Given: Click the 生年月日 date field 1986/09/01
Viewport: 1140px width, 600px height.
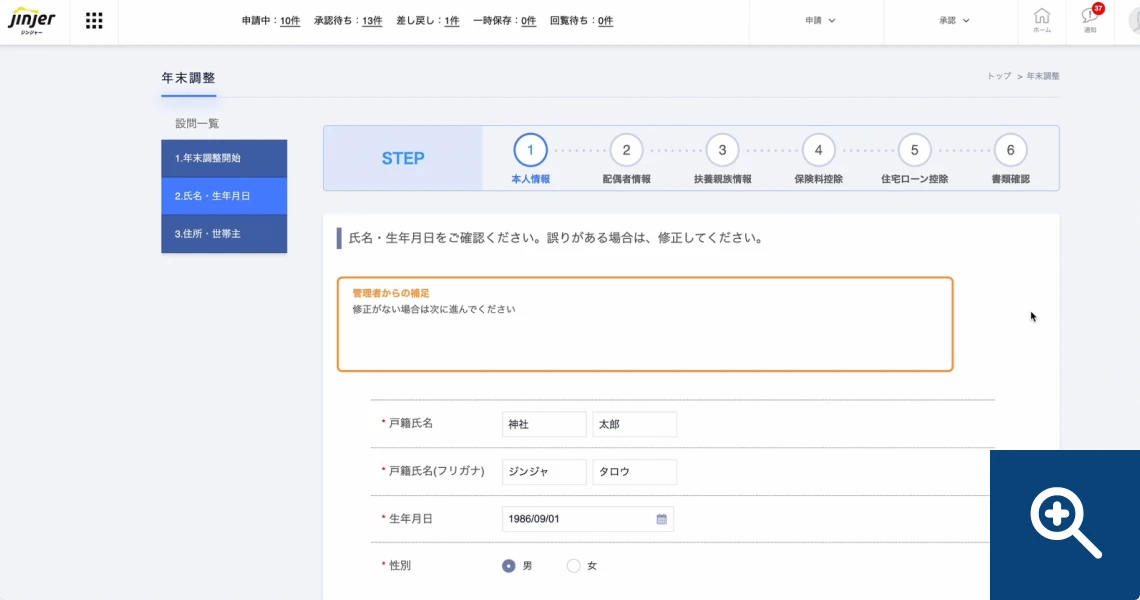Looking at the screenshot, I should [587, 519].
